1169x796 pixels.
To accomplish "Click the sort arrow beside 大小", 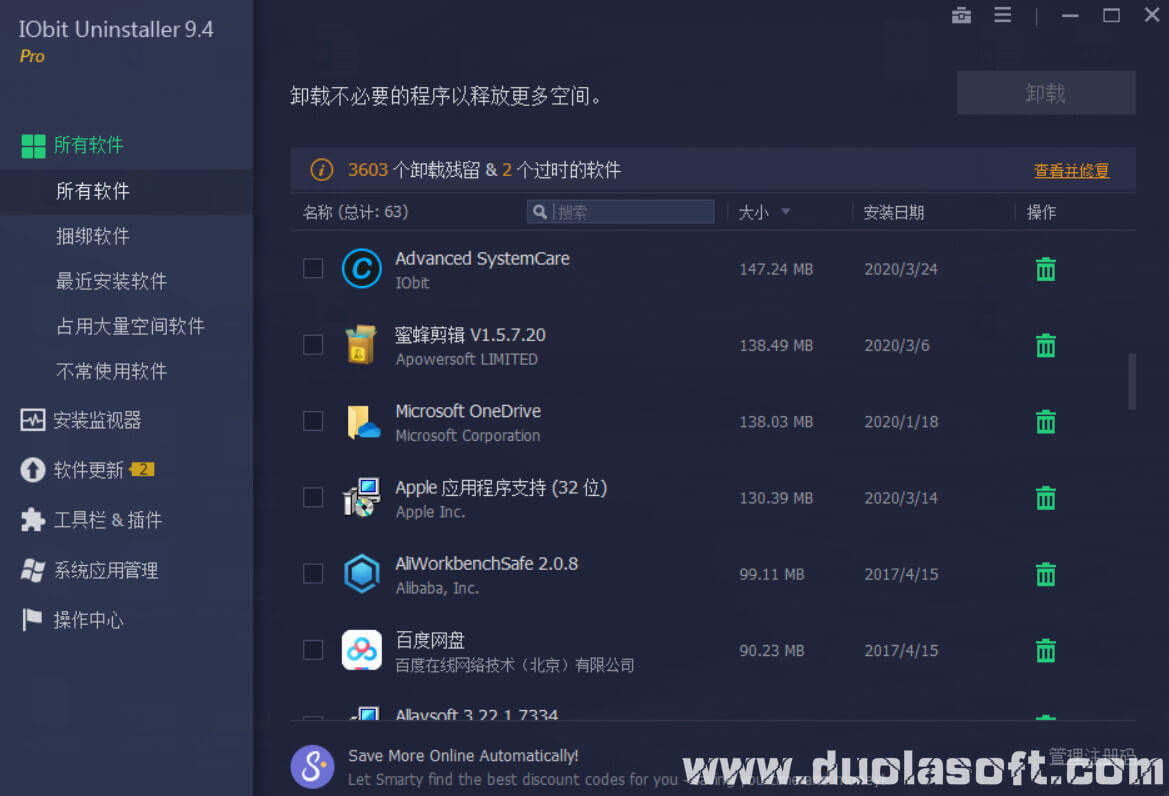I will point(785,212).
